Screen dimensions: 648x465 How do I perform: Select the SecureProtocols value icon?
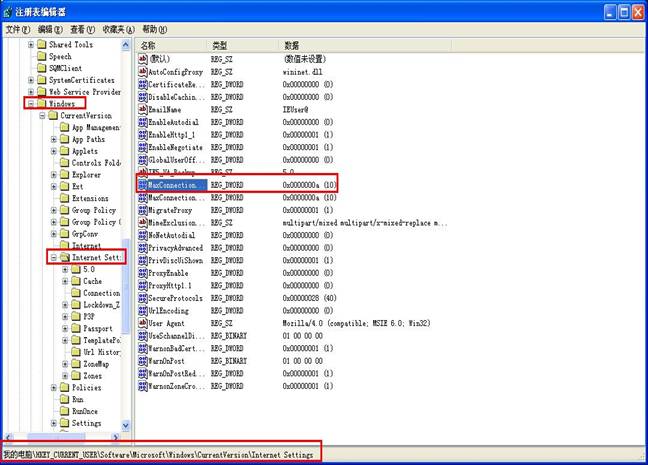(x=141, y=298)
